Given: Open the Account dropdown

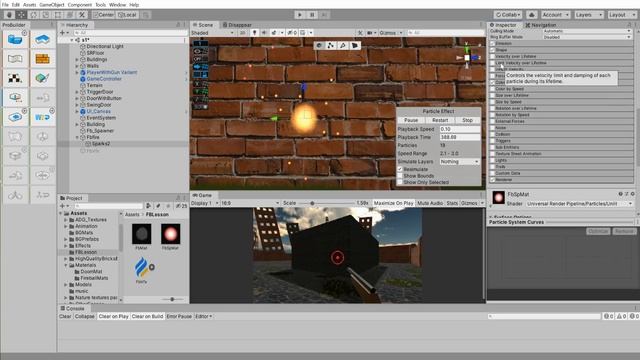Looking at the screenshot, I should pyautogui.click(x=555, y=15).
